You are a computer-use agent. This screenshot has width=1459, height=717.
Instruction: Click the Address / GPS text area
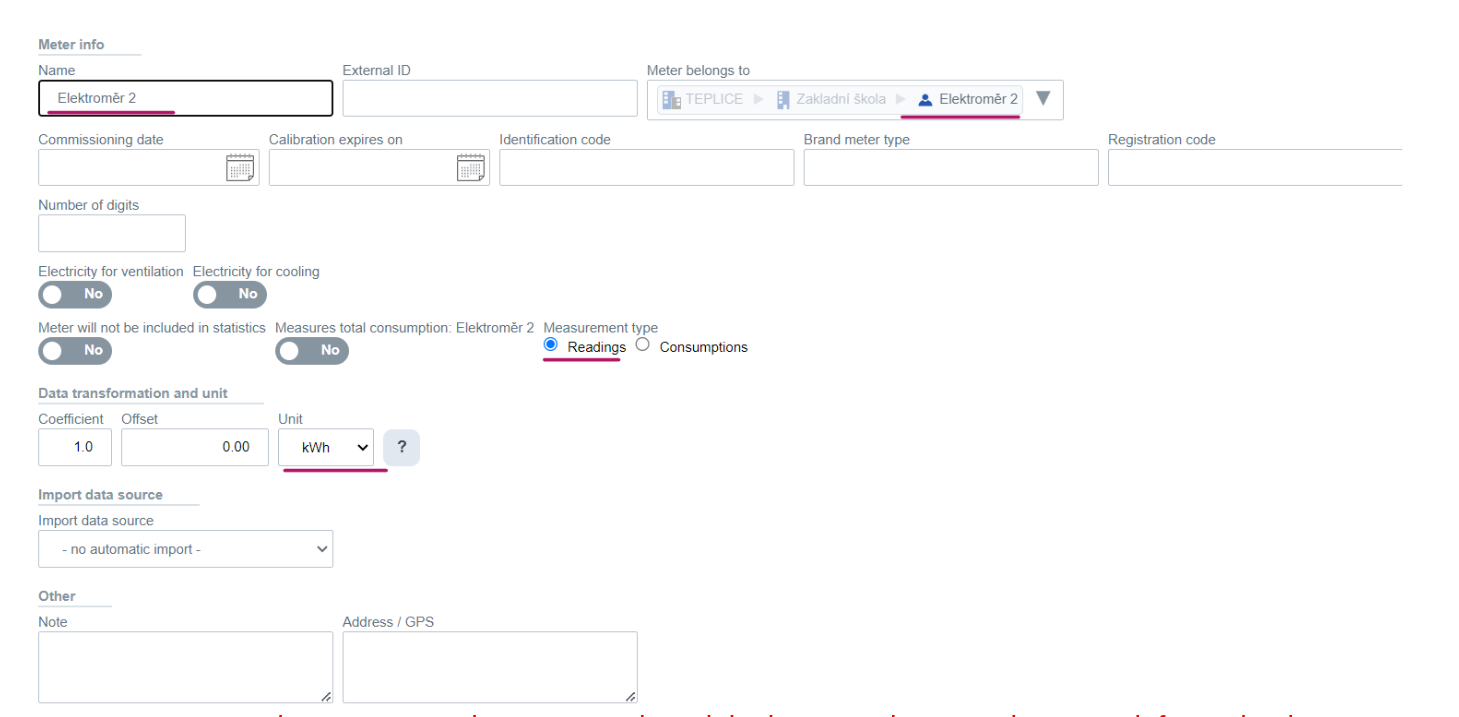coord(489,666)
